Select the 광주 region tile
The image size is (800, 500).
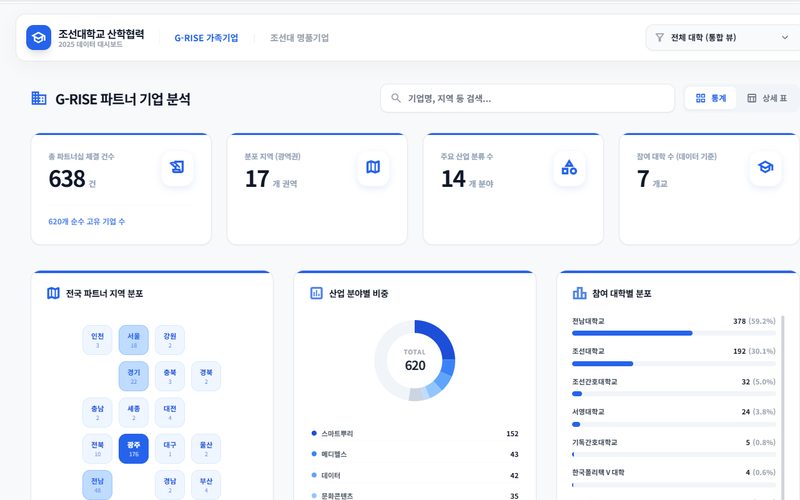[134, 448]
